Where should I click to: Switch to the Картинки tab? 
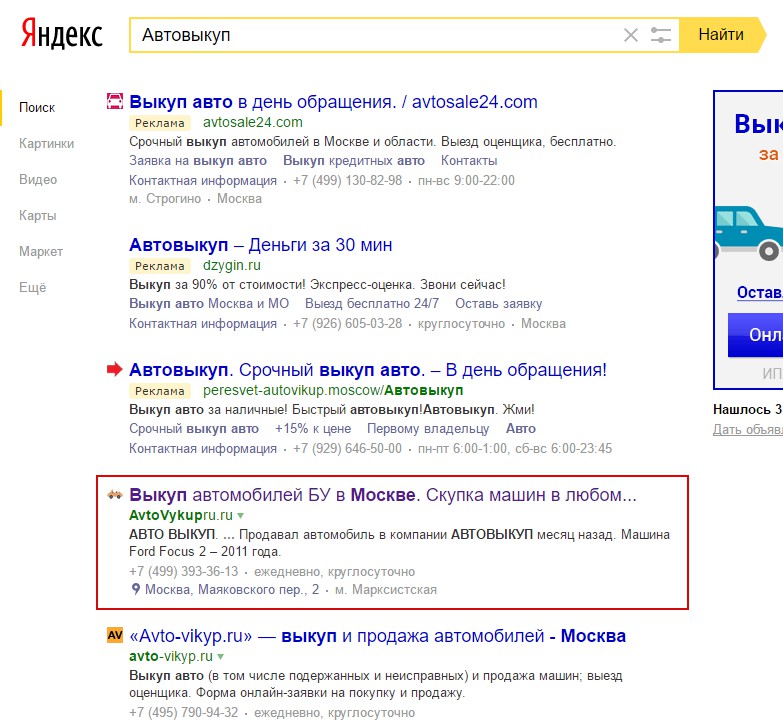click(46, 143)
